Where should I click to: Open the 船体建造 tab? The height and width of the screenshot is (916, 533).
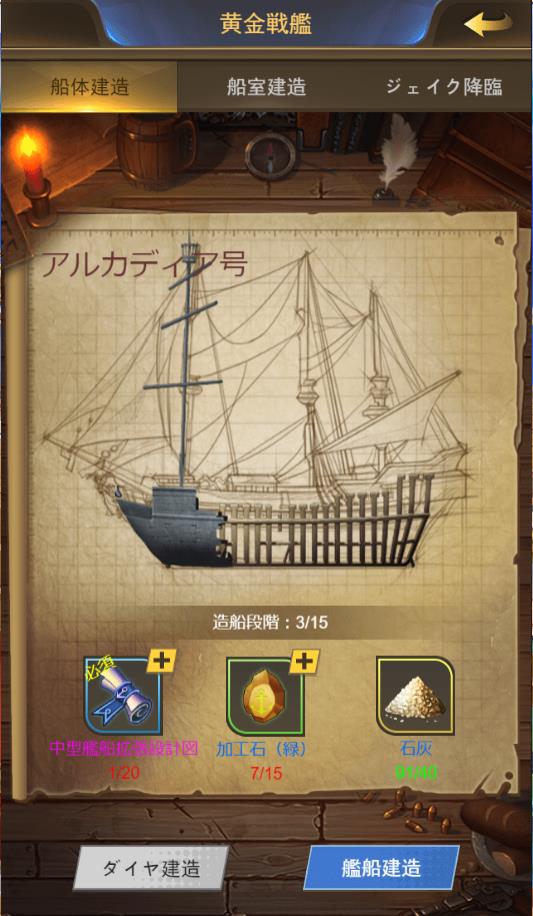tap(89, 86)
